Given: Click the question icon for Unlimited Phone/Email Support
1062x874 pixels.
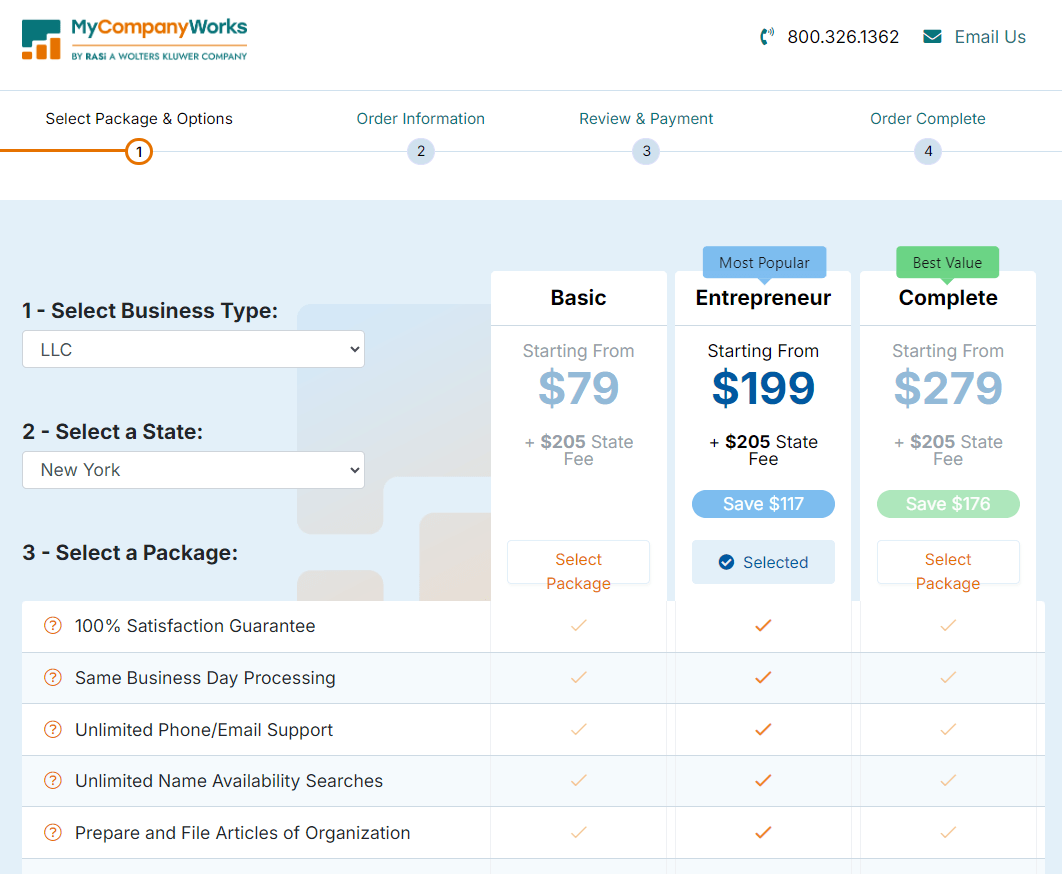Looking at the screenshot, I should [x=52, y=729].
